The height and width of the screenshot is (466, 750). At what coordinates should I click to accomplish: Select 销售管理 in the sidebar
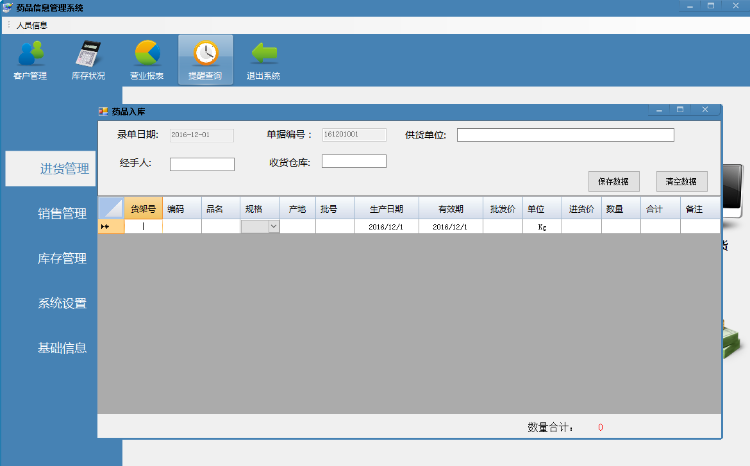tap(62, 213)
